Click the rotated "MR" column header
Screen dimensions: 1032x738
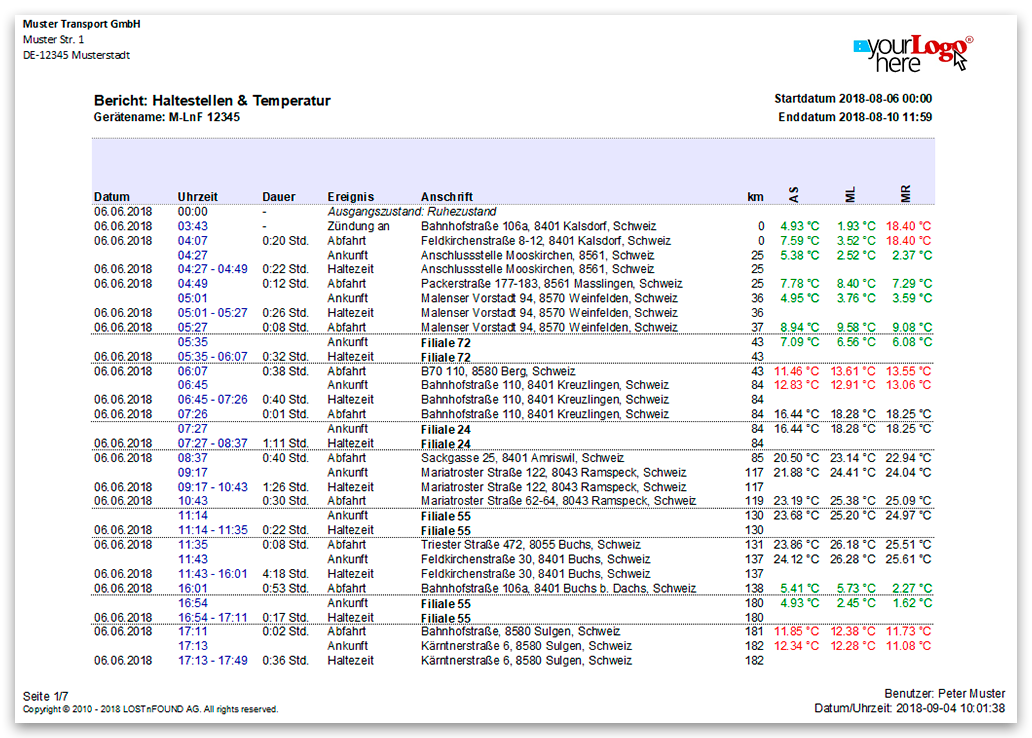point(906,194)
